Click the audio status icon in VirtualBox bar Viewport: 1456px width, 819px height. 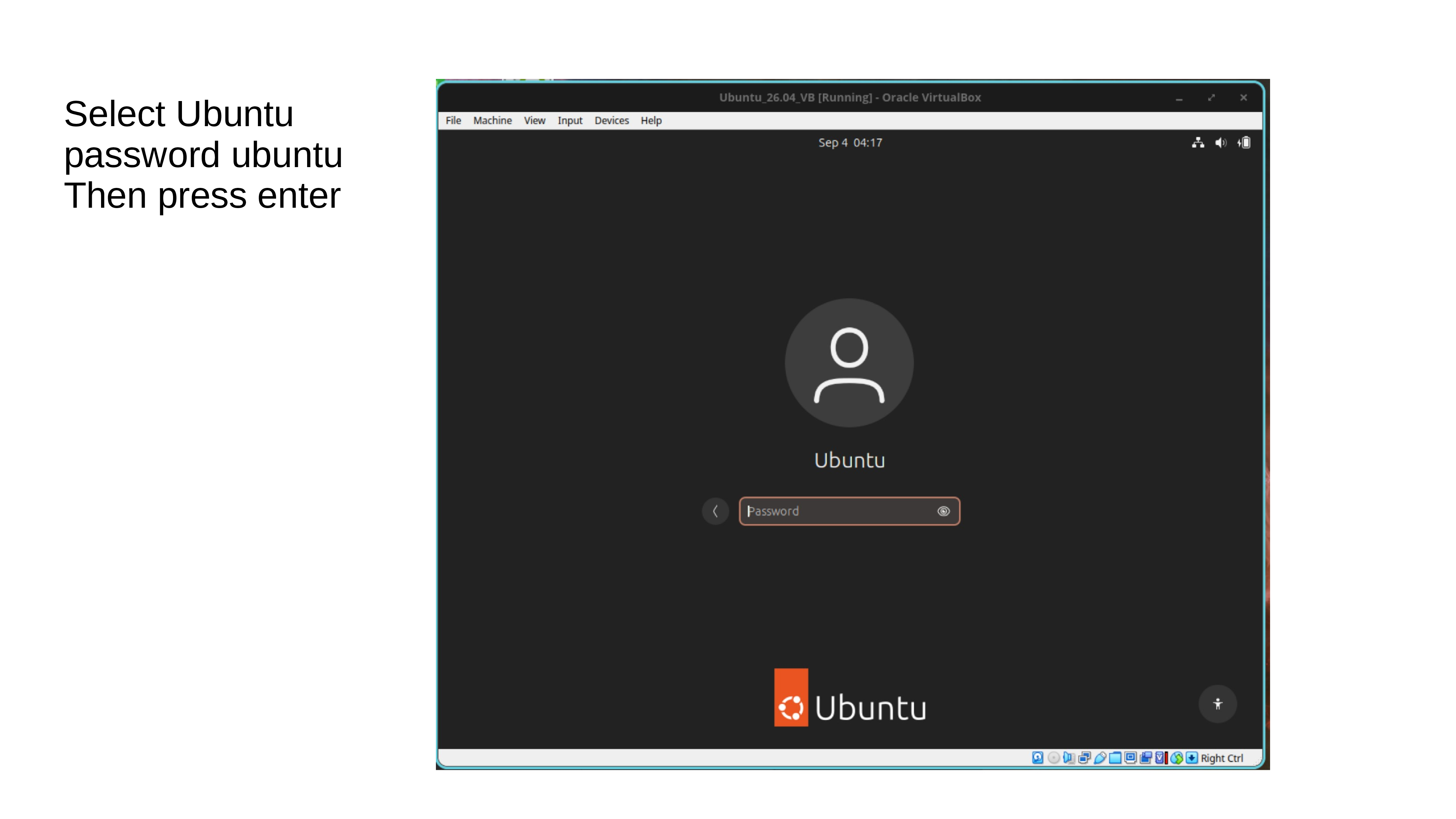[1069, 758]
